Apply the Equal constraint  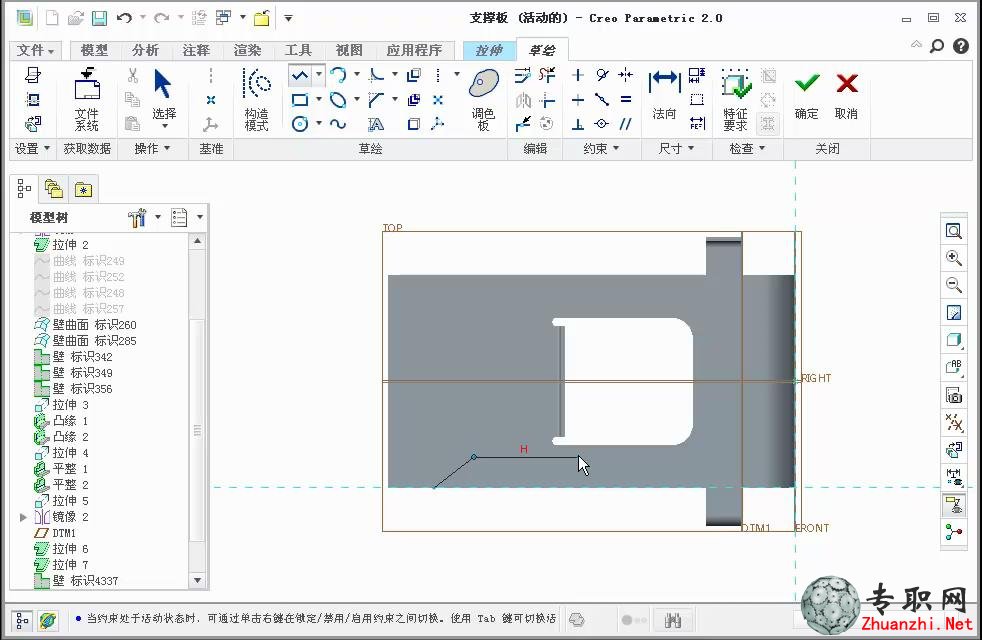pyautogui.click(x=626, y=100)
